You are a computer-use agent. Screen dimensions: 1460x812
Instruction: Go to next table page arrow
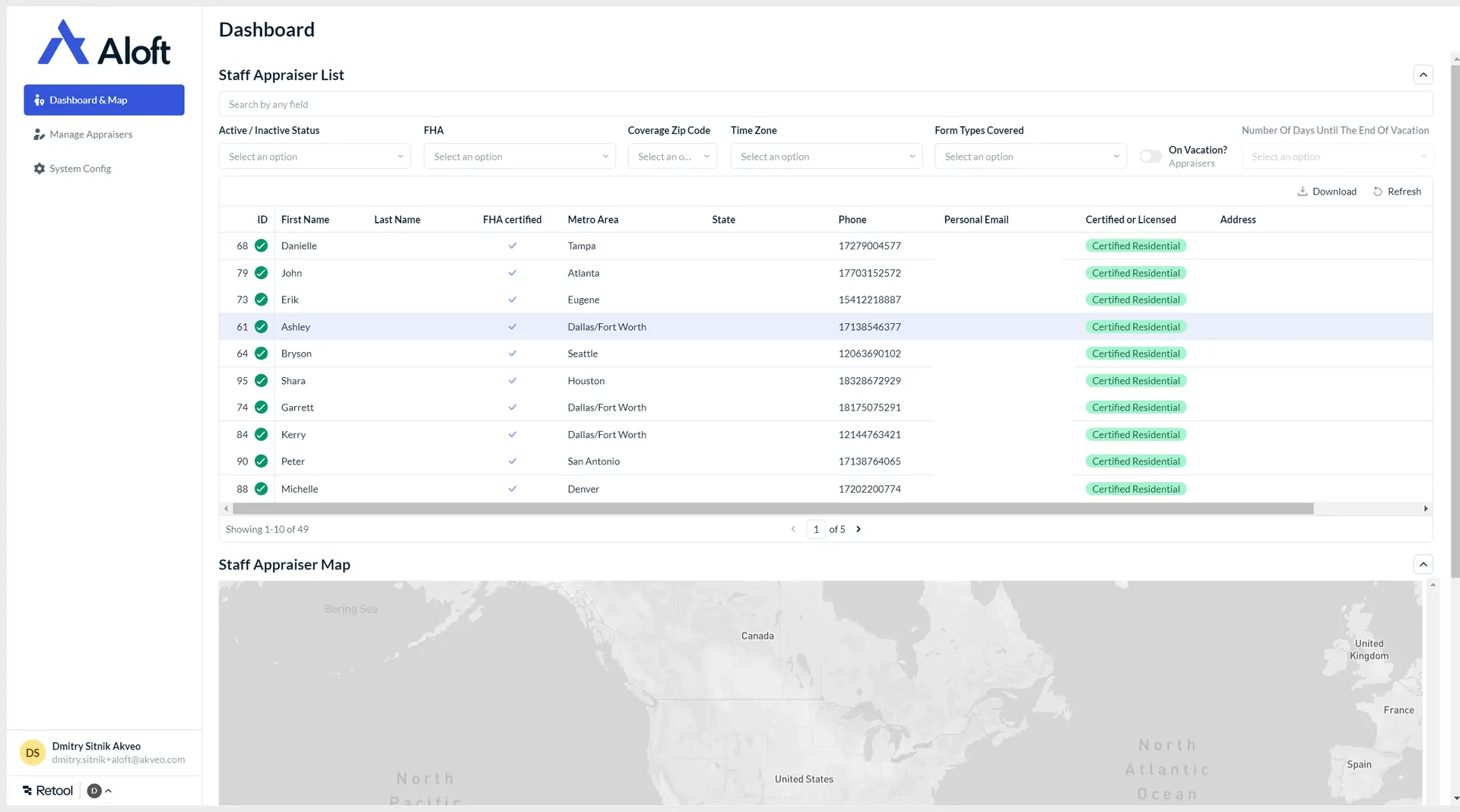pyautogui.click(x=859, y=529)
